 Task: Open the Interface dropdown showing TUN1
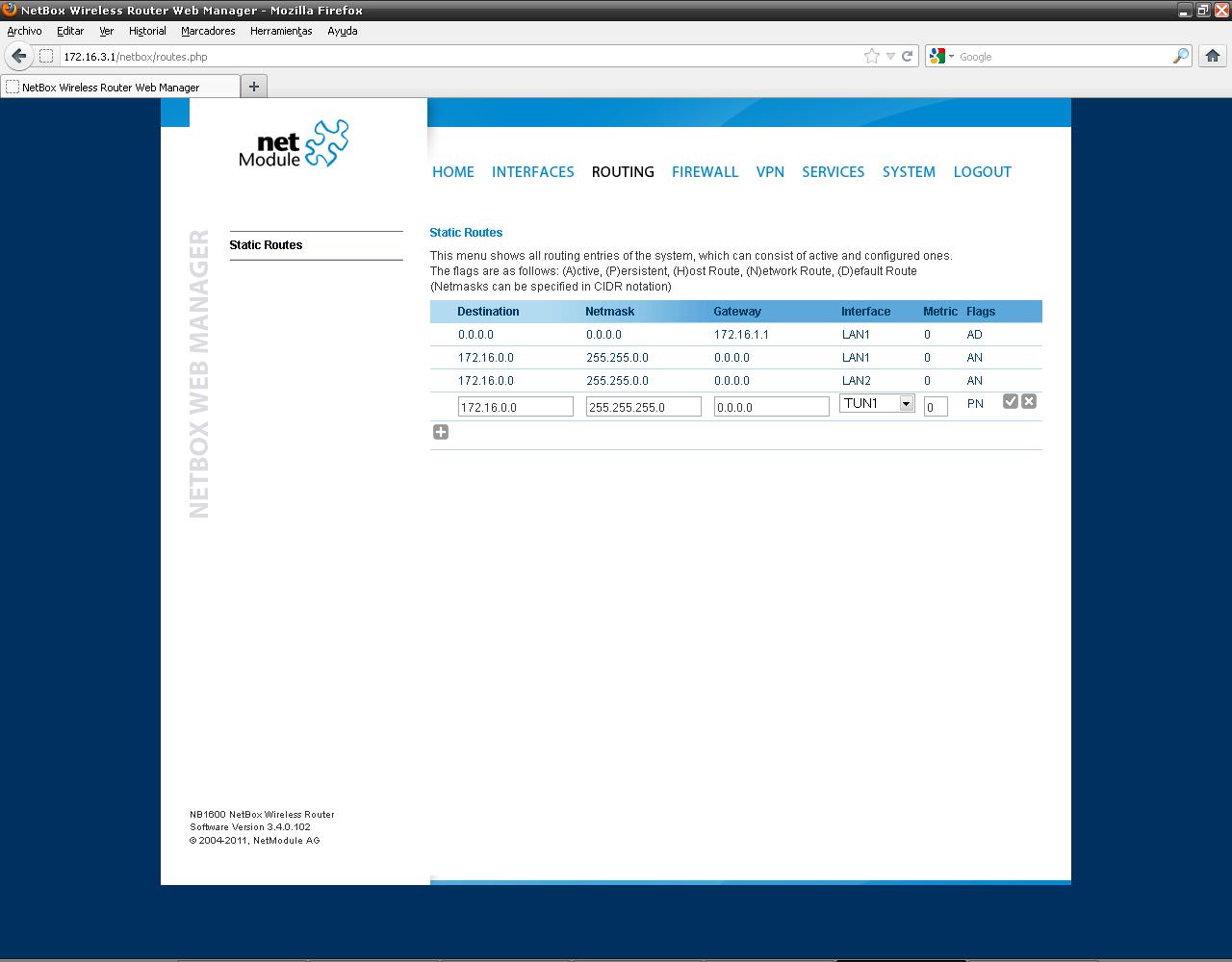(877, 403)
